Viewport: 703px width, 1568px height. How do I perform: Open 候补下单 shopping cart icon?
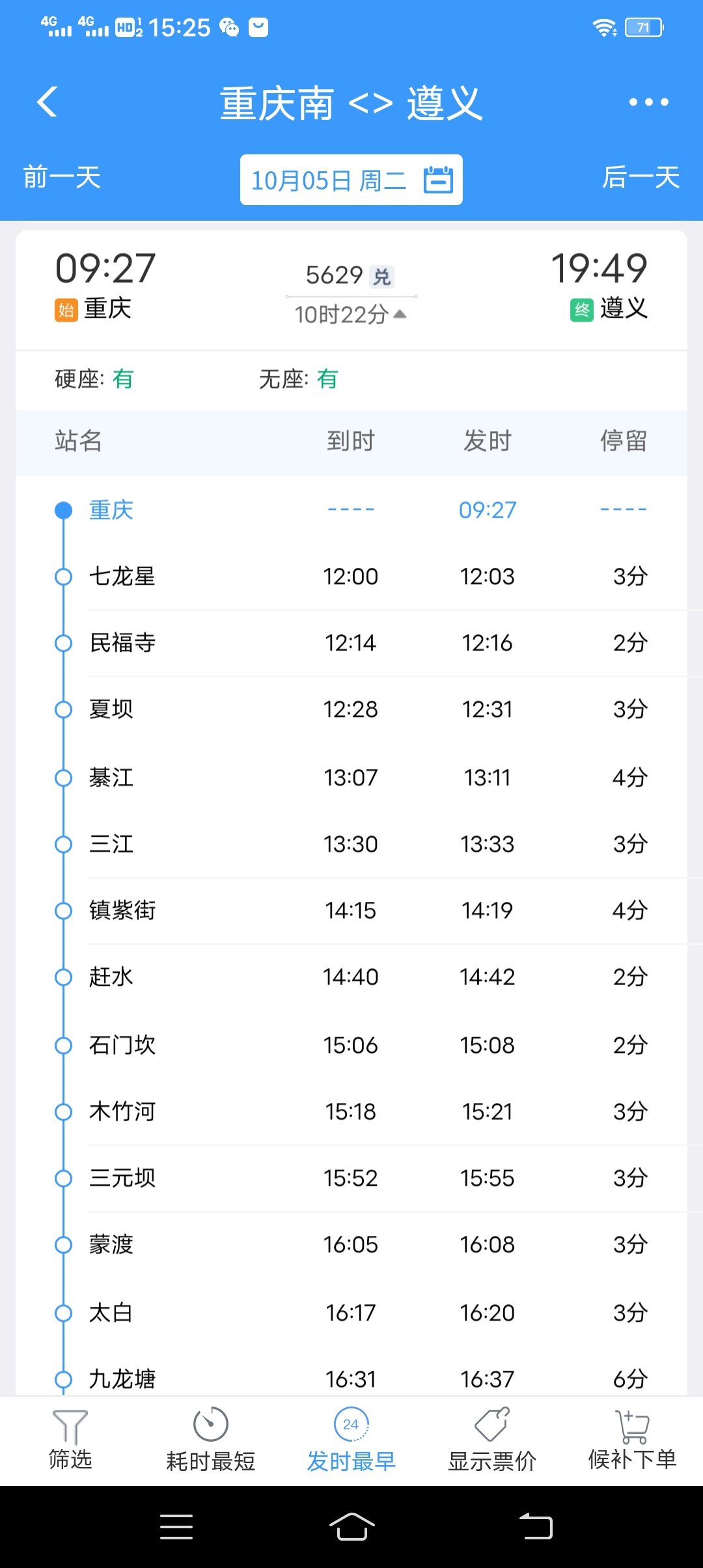(632, 1426)
